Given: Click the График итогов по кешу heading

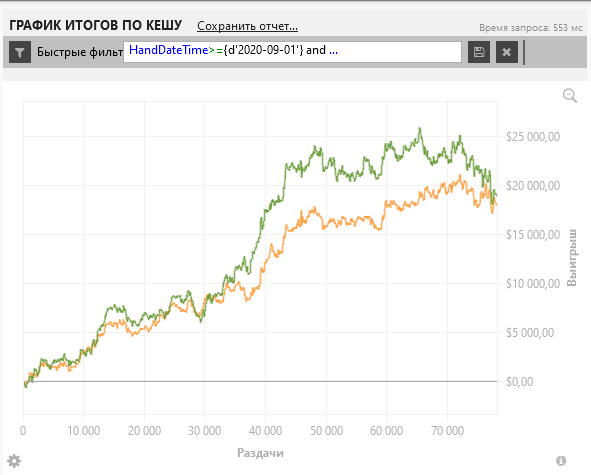Looking at the screenshot, I should [95, 25].
